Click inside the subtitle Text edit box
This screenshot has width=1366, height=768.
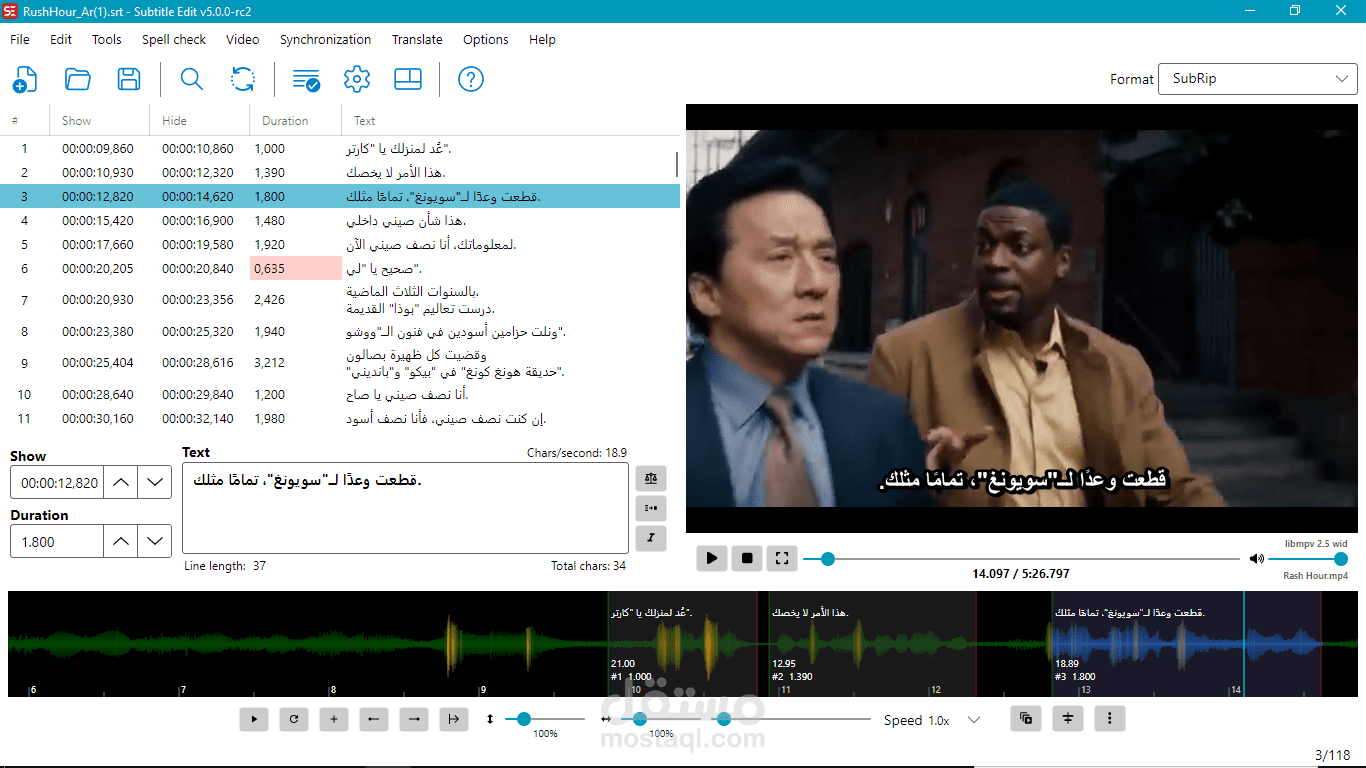pos(405,508)
